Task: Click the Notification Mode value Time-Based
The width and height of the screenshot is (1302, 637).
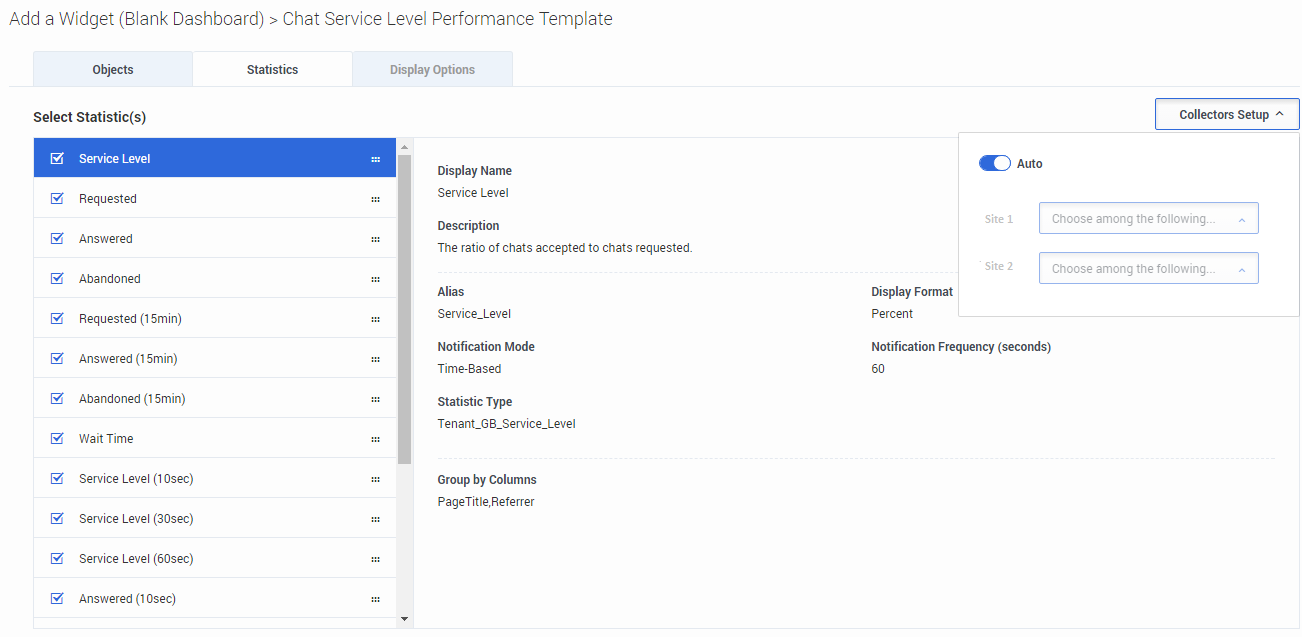Action: 469,369
